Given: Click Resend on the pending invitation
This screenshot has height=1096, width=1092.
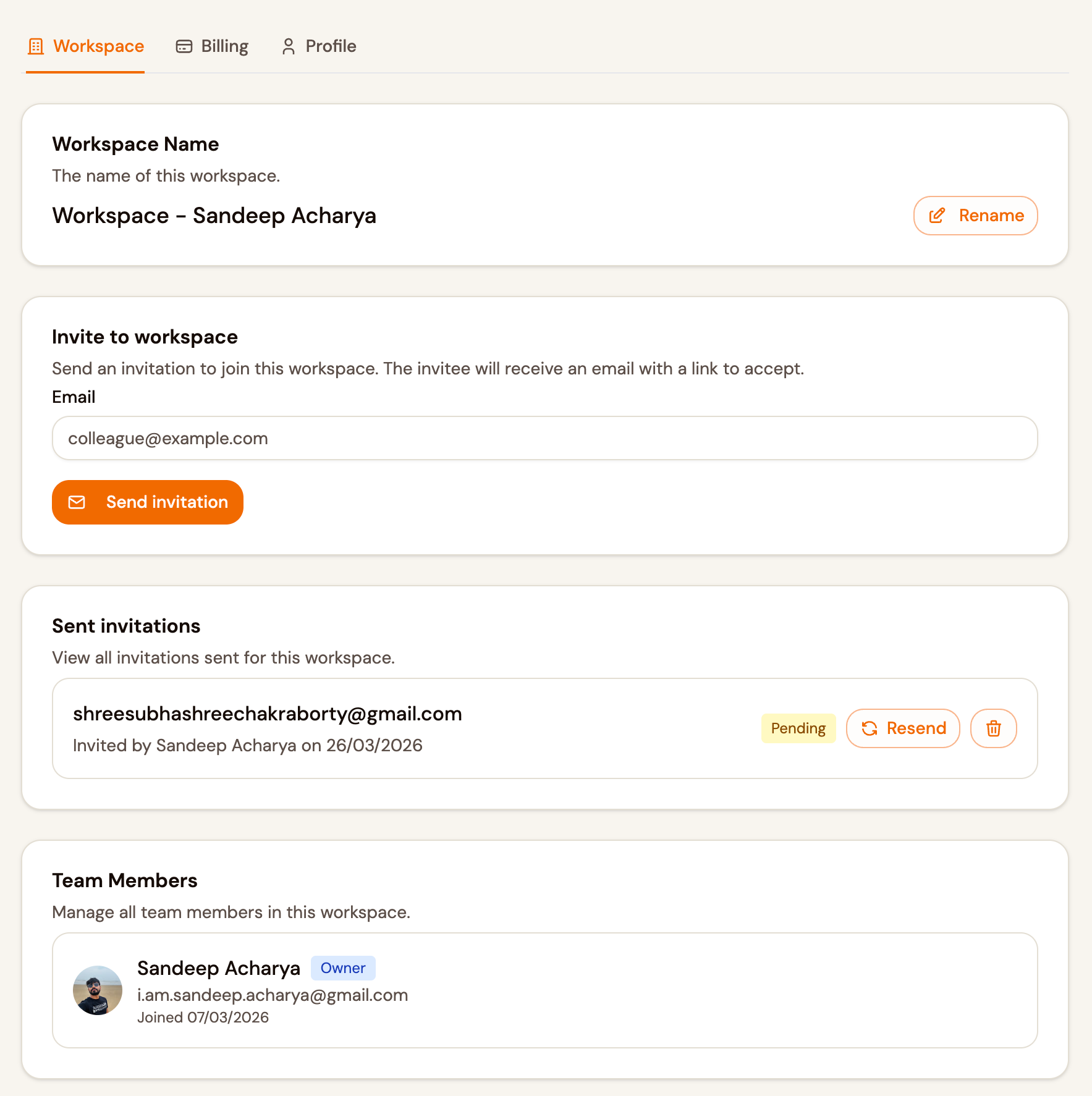Looking at the screenshot, I should (903, 728).
